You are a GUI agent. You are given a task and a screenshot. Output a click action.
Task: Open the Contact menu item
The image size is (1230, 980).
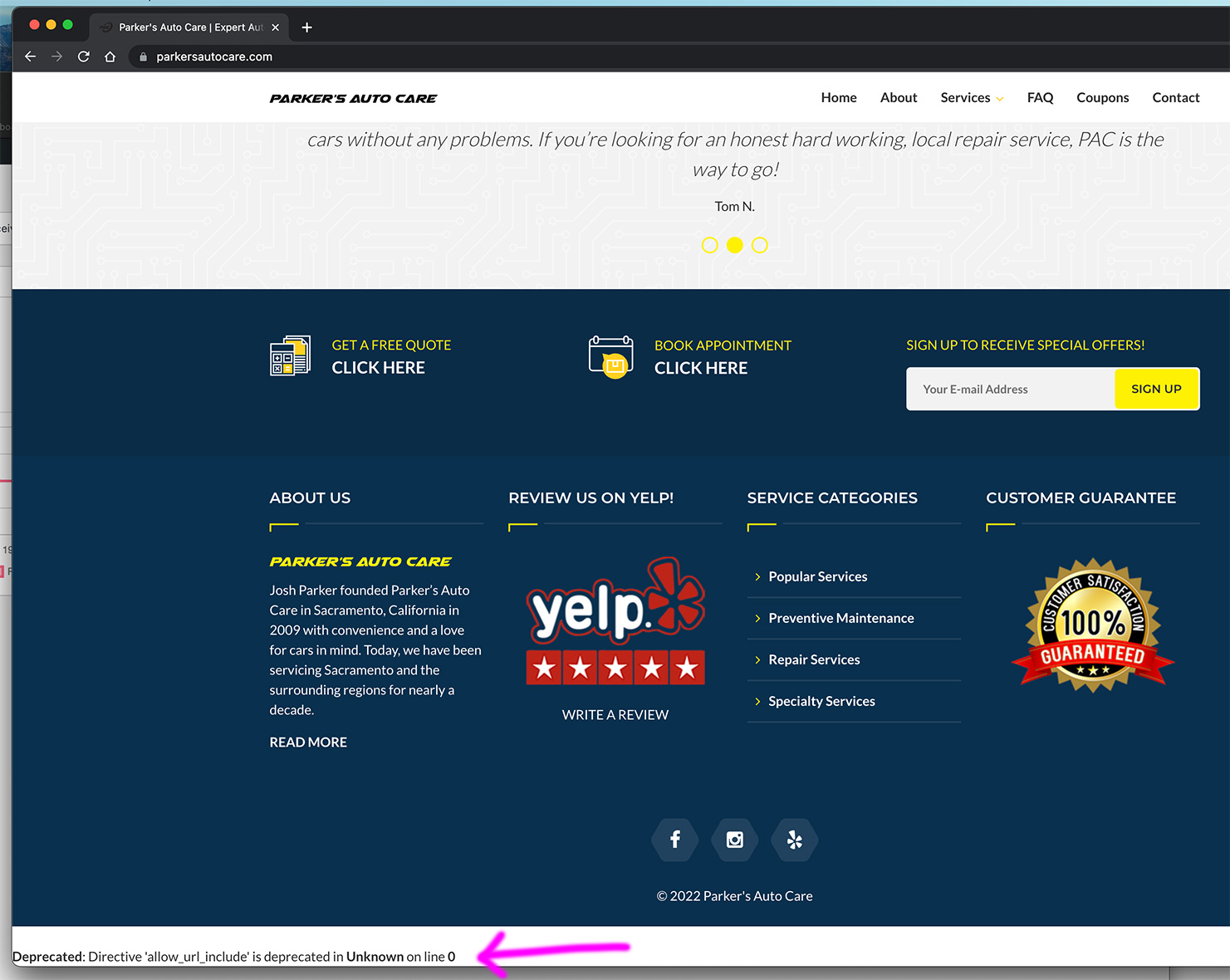pos(1176,97)
